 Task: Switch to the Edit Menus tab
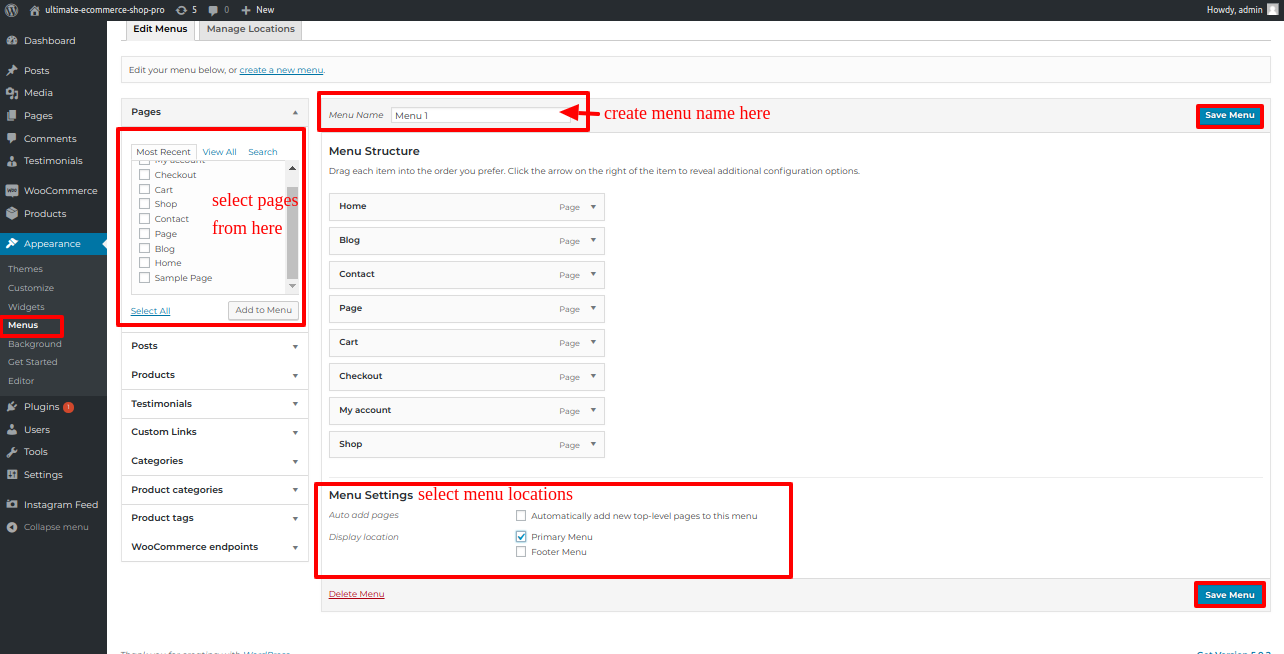point(160,30)
